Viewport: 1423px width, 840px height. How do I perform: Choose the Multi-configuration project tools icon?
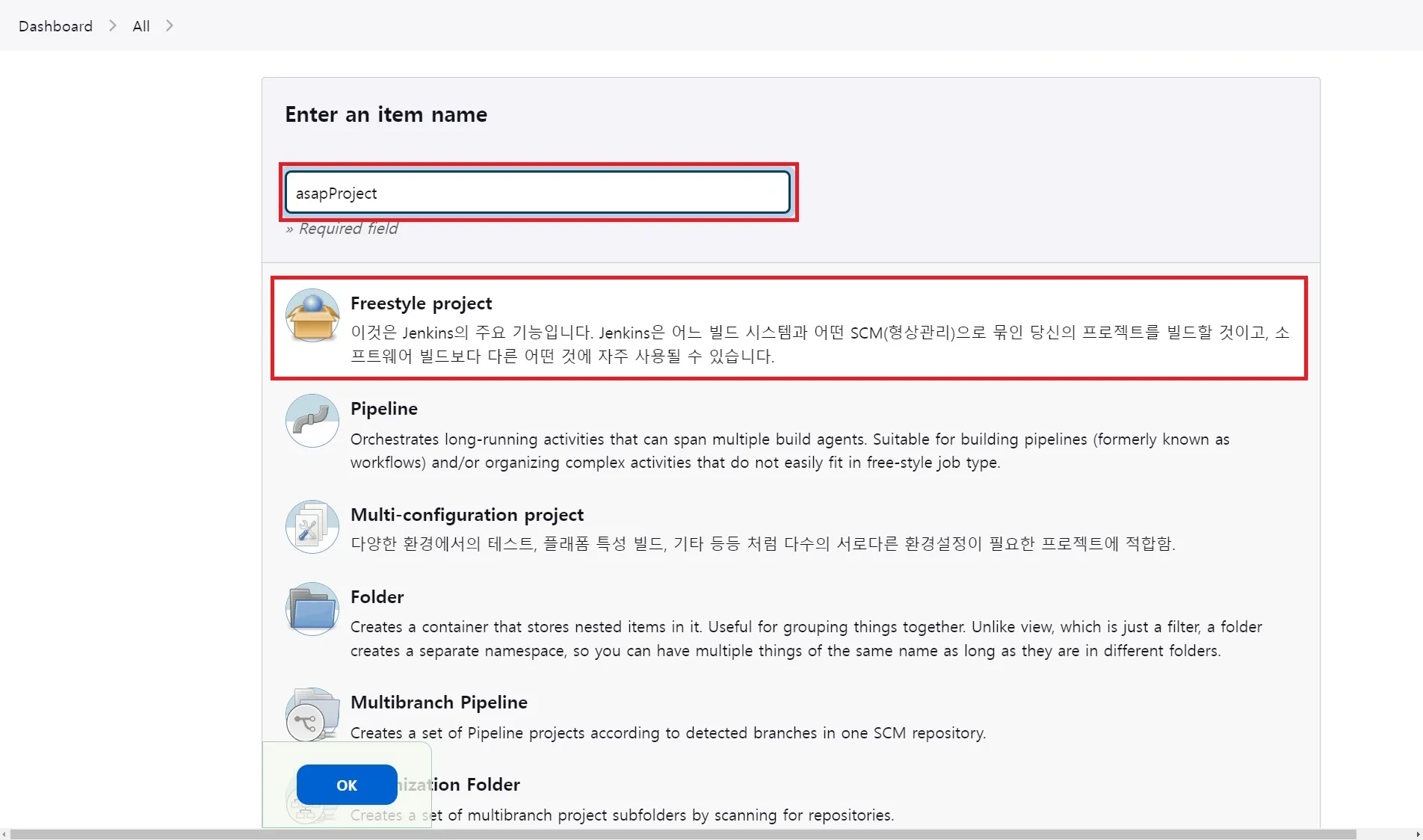312,527
